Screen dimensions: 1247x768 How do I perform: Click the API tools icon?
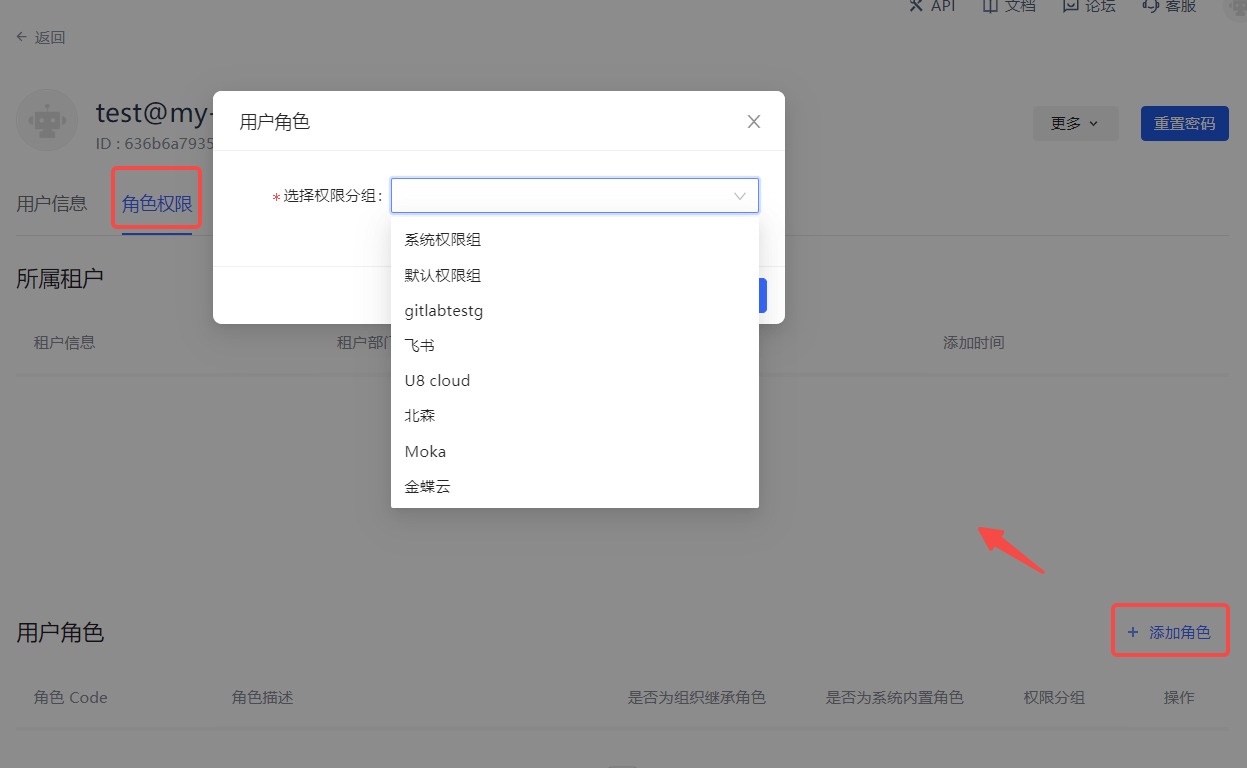(915, 5)
